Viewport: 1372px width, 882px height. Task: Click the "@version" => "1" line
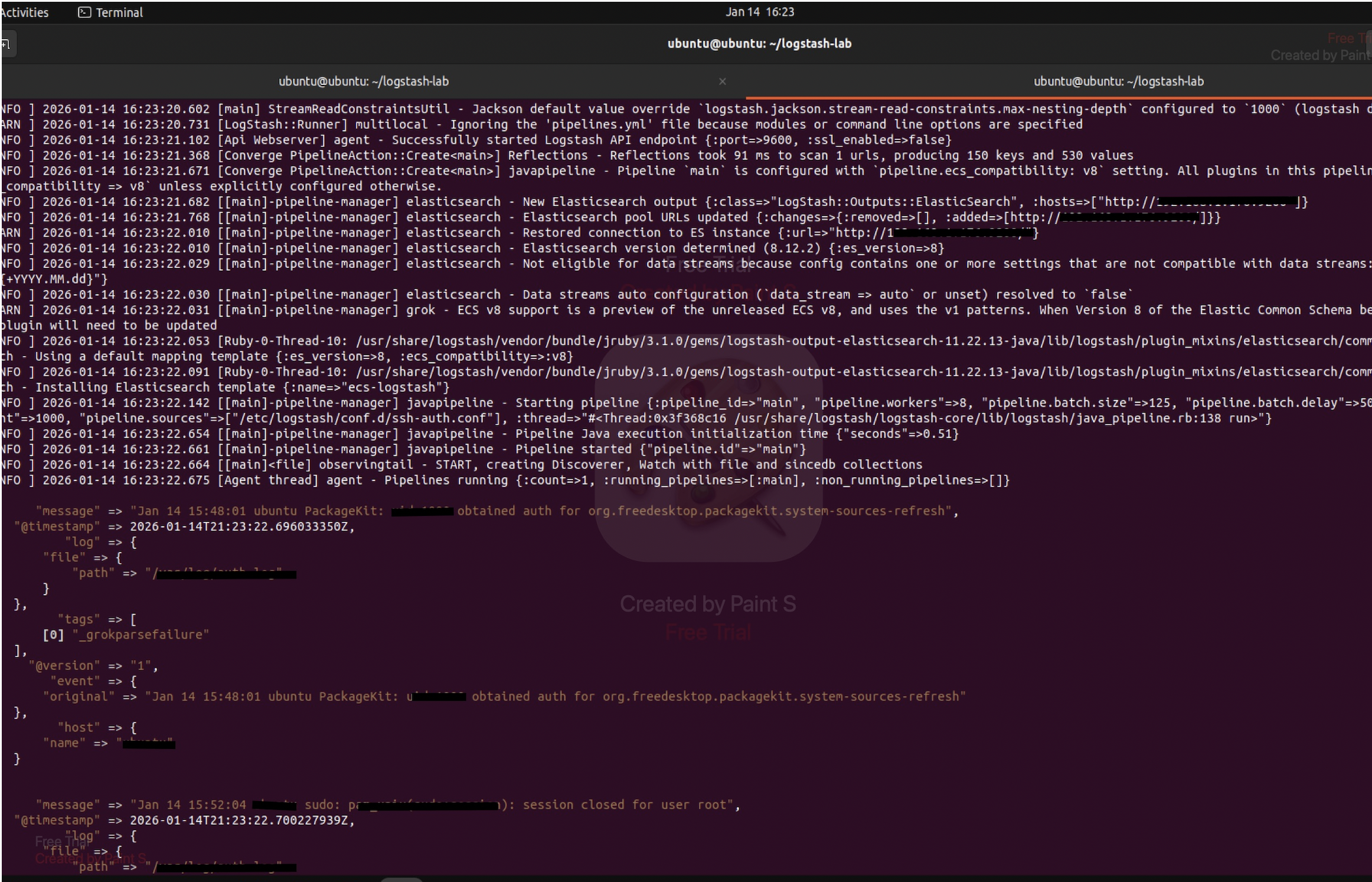[x=93, y=666]
